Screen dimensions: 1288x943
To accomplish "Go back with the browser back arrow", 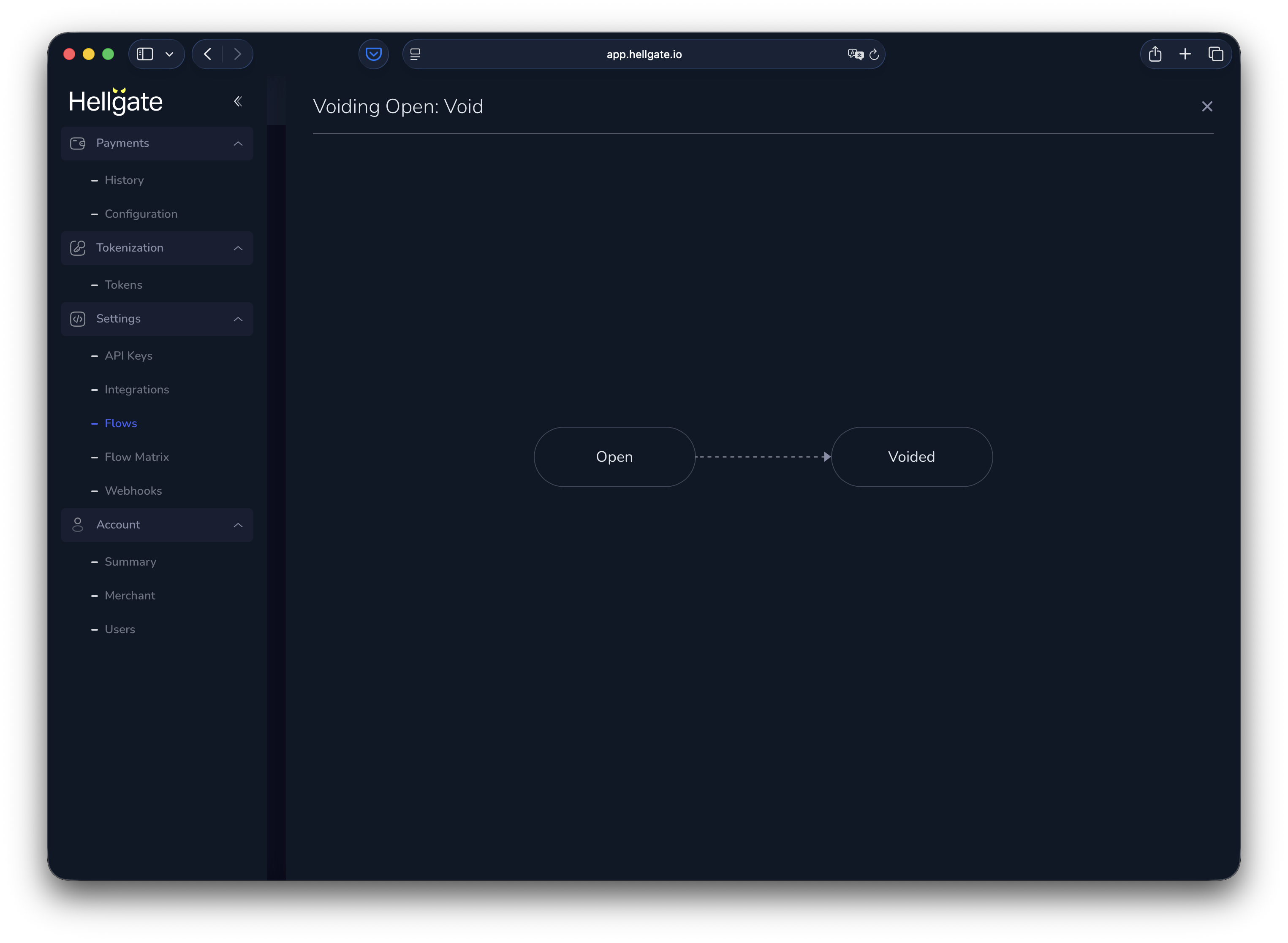I will (208, 54).
